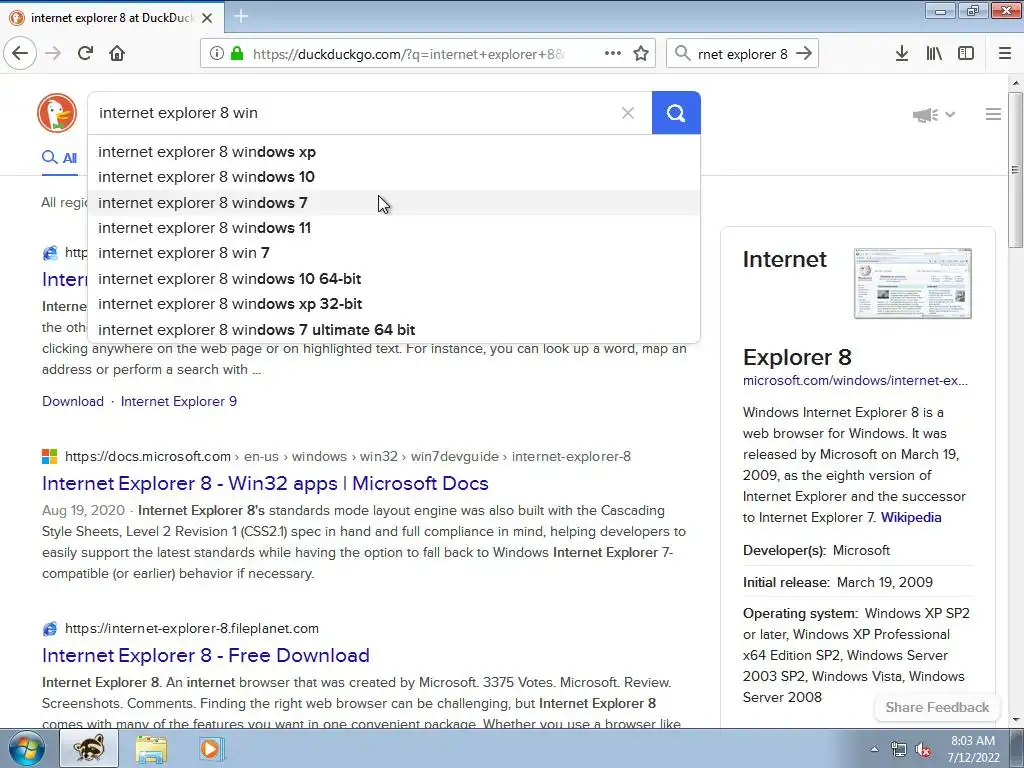Show hidden tray icons arrow

tap(874, 750)
